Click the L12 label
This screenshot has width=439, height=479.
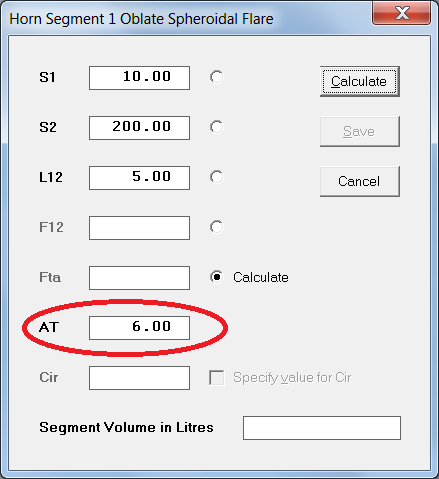[51, 177]
